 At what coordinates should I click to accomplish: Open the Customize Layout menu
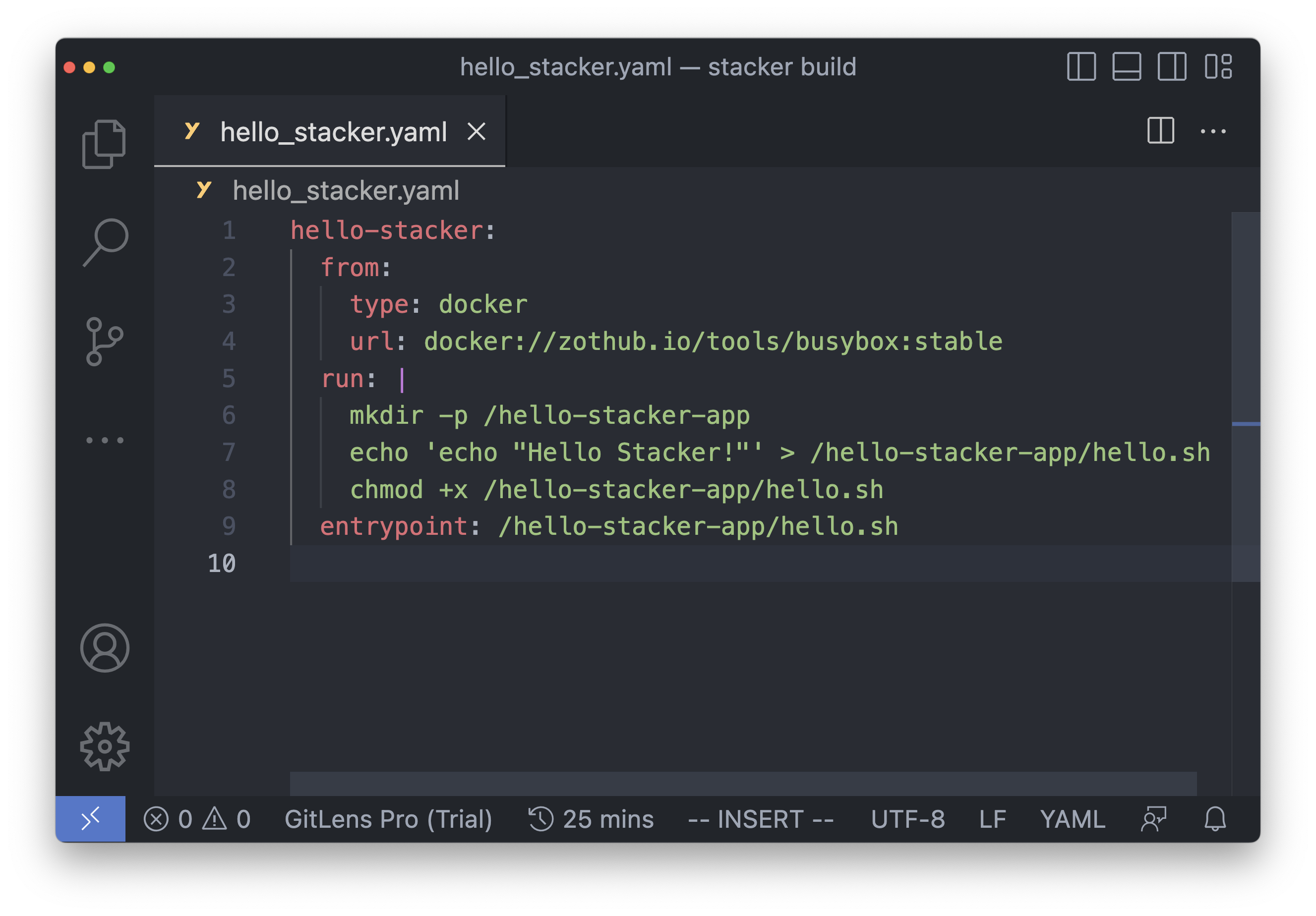(x=1218, y=66)
